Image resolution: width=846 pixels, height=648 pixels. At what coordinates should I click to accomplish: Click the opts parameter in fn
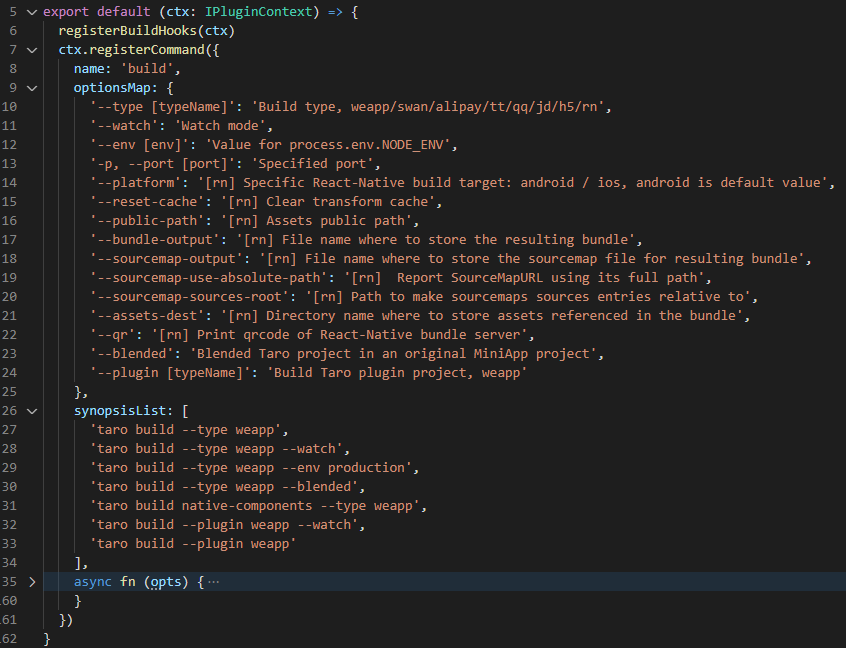click(166, 582)
